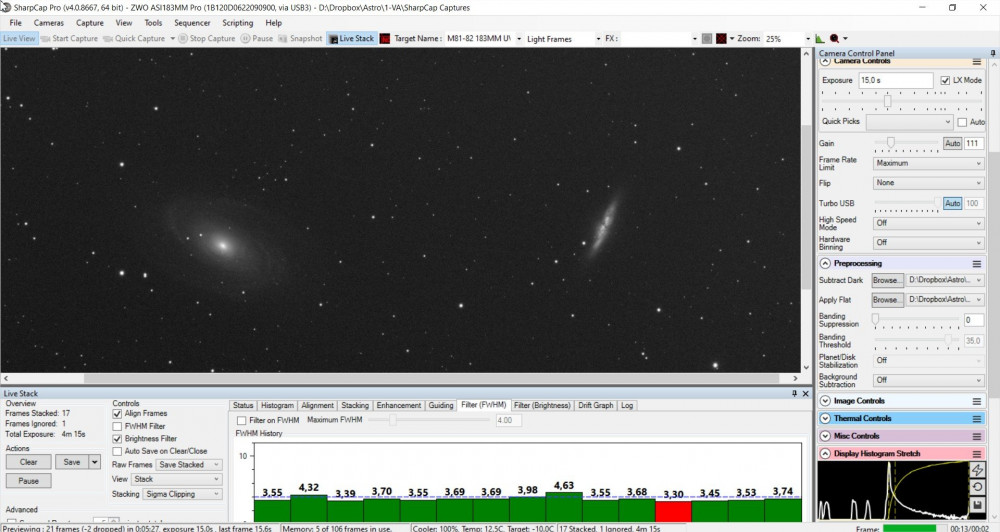
Task: Enable the FWHM Filter checkbox
Action: click(117, 426)
